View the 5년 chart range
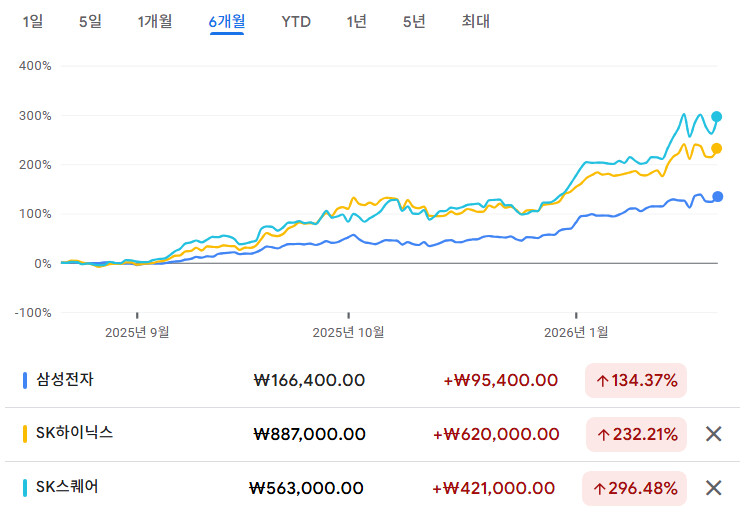 (x=414, y=21)
